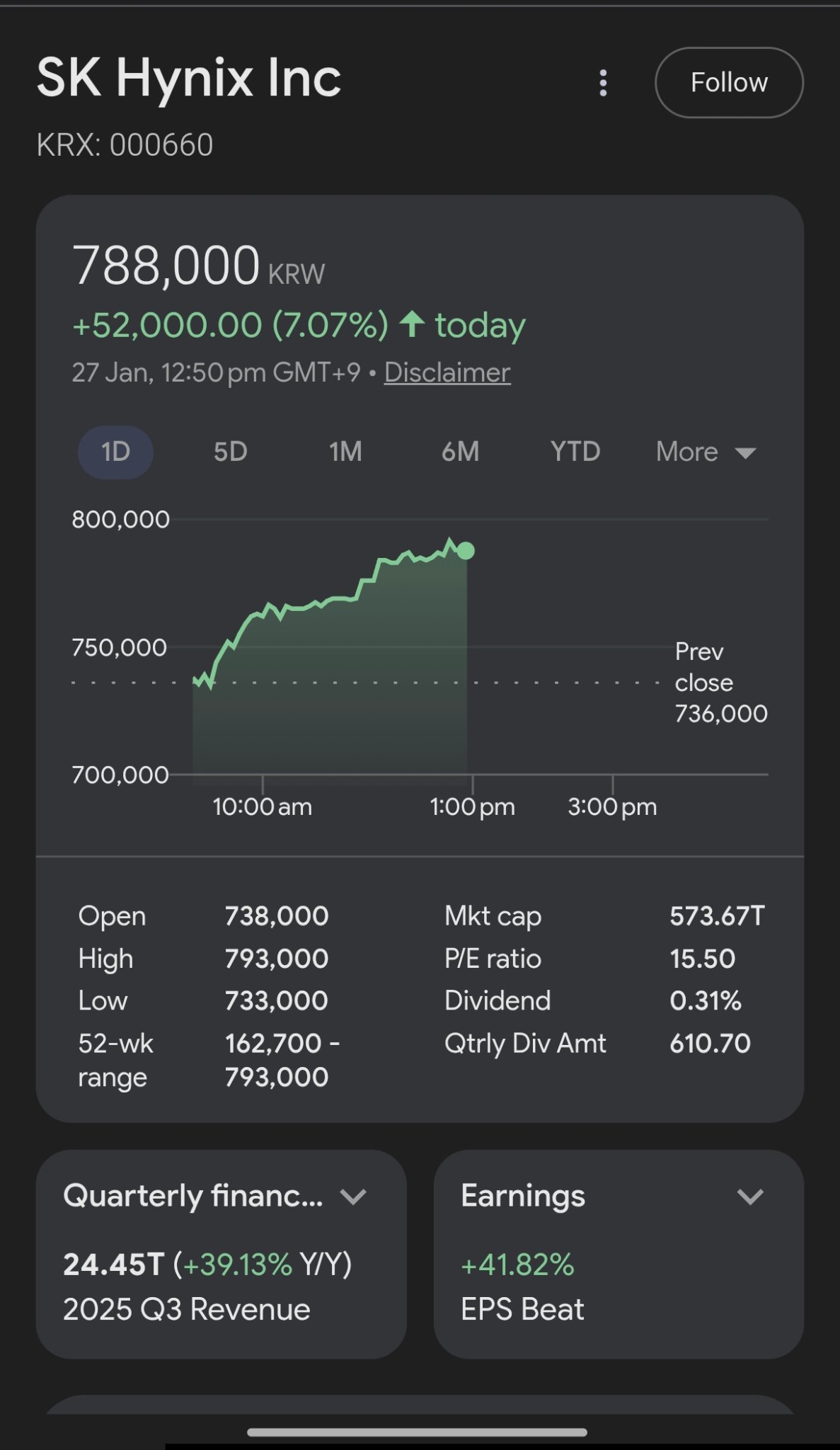Expand the Earnings card chevron
The width and height of the screenshot is (840, 1450).
coord(750,1197)
